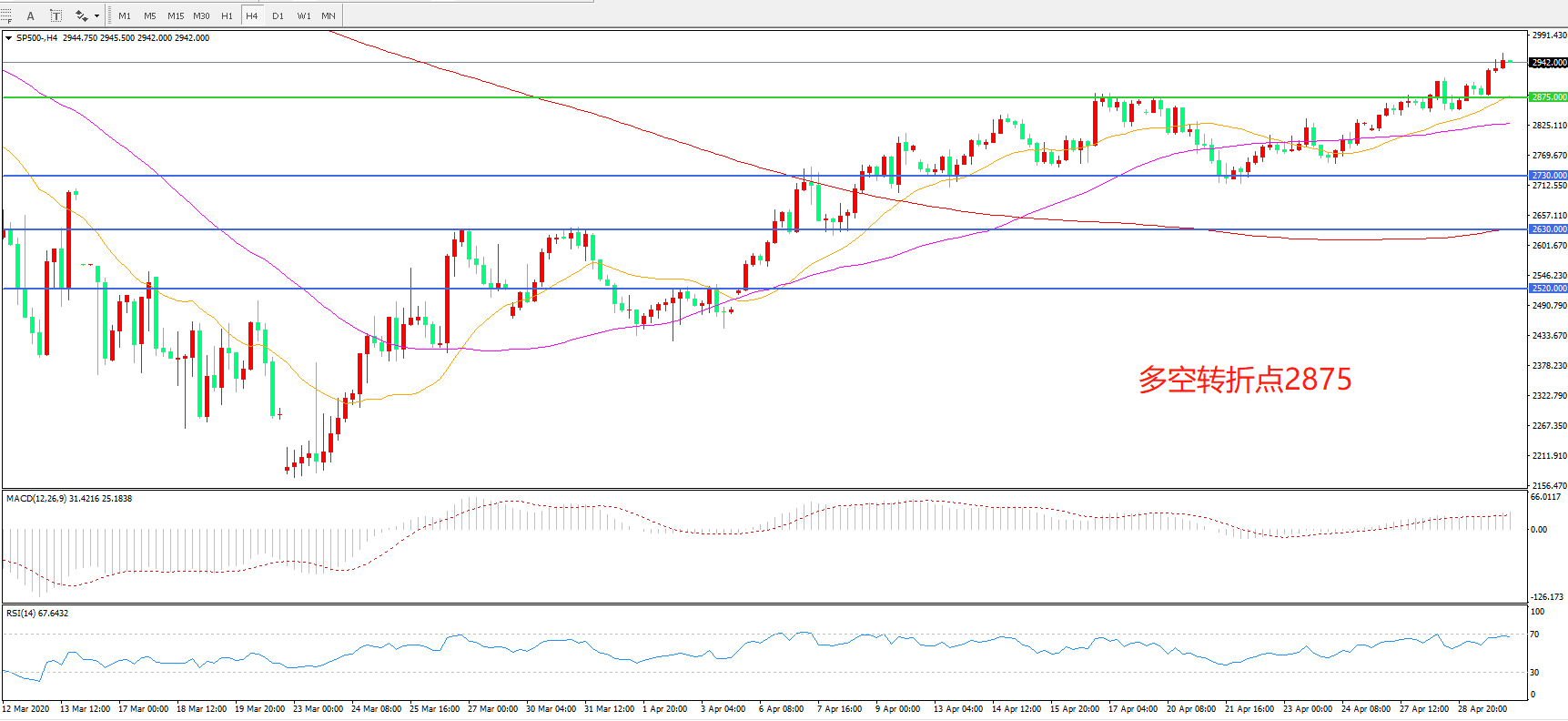The image size is (1568, 721).
Task: Click the MACD(12,26,9) indicator label
Action: pos(68,499)
